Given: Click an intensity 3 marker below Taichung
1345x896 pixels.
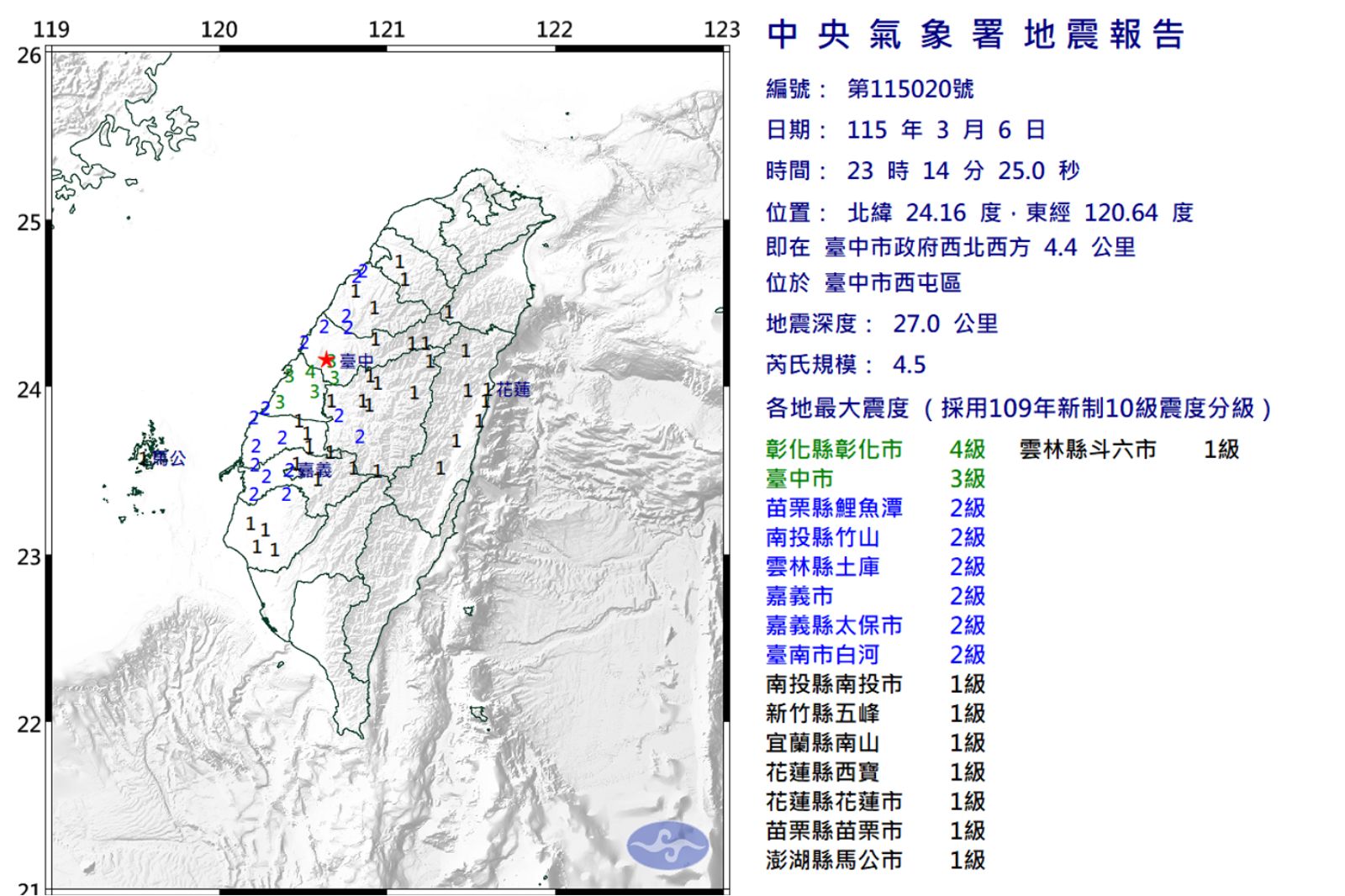Looking at the screenshot, I should pyautogui.click(x=315, y=392).
